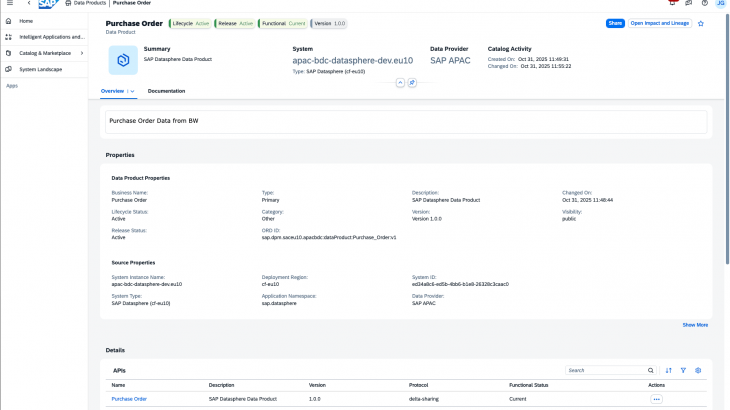The height and width of the screenshot is (410, 730).
Task: Click the Version 1.0.0 badge
Action: point(329,23)
